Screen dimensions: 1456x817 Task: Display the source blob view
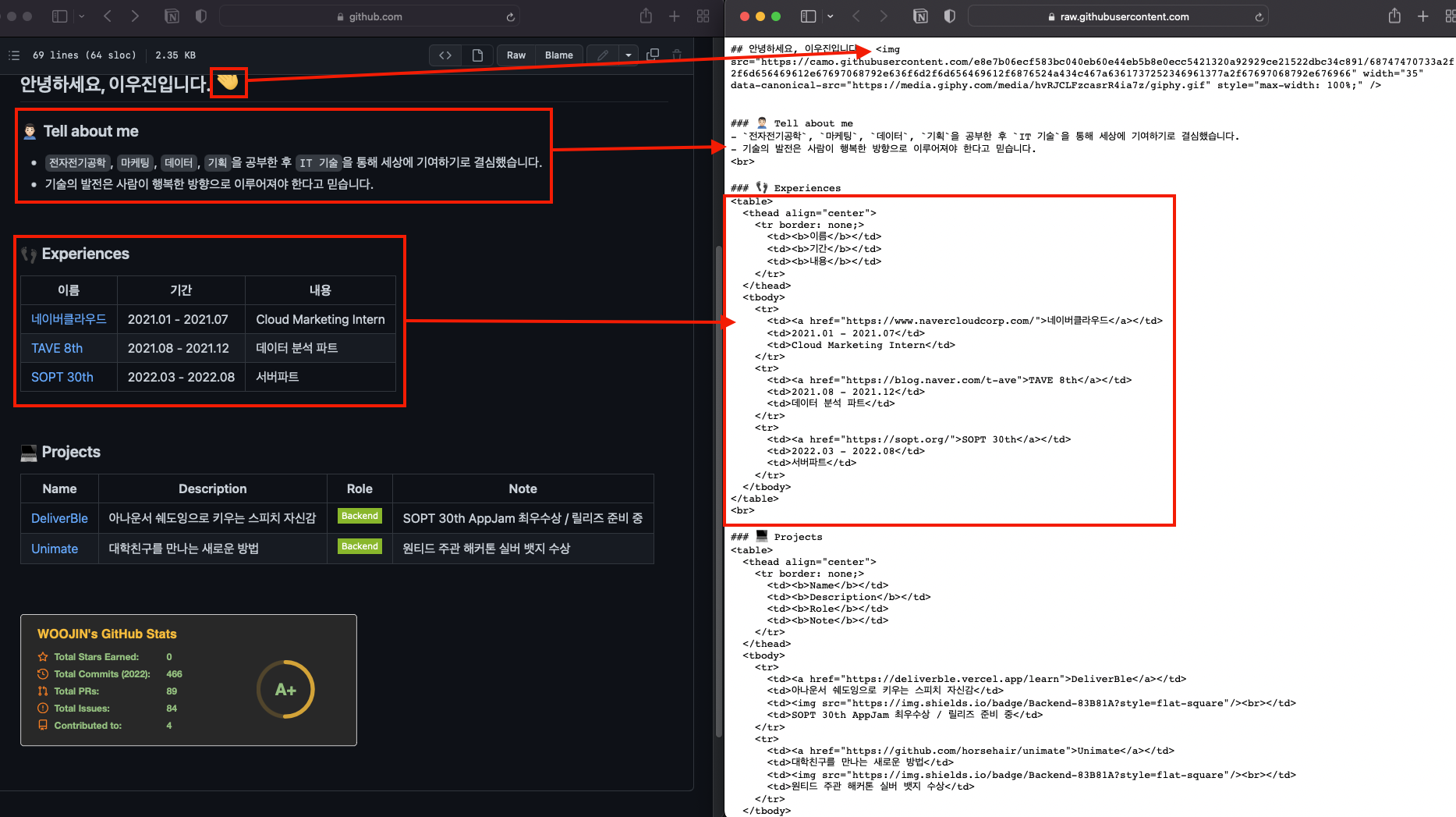tap(445, 55)
